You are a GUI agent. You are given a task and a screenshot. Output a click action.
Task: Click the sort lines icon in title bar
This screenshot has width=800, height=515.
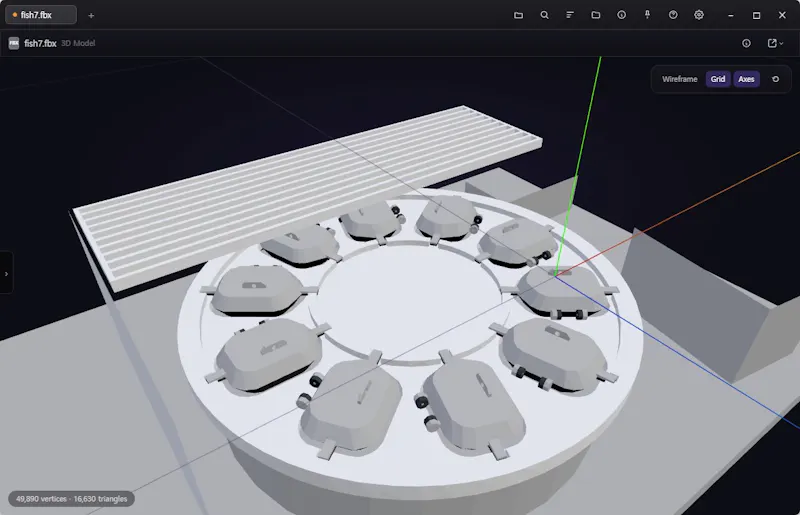pyautogui.click(x=570, y=15)
